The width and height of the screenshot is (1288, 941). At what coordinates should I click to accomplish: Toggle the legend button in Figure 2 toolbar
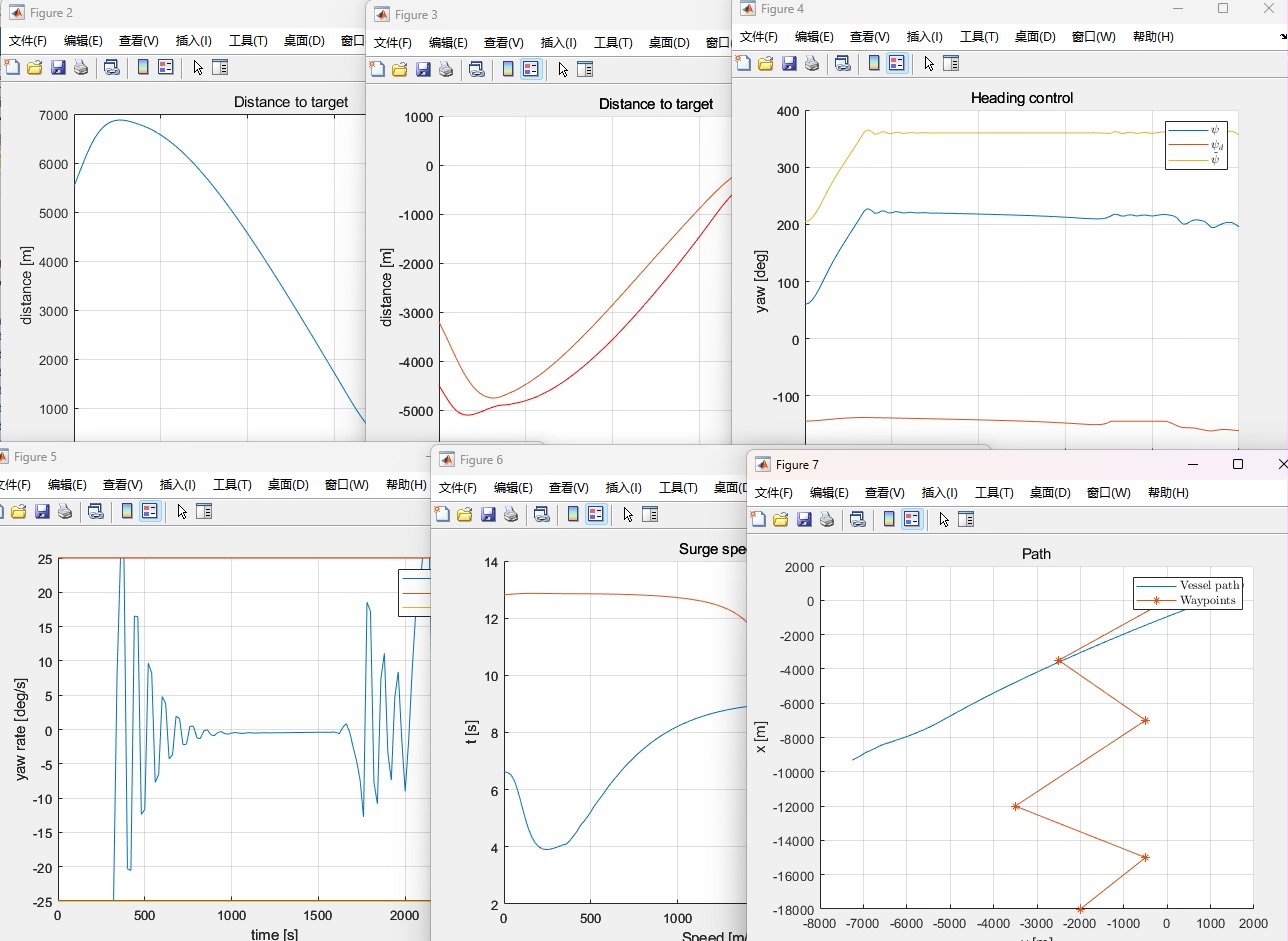[166, 67]
